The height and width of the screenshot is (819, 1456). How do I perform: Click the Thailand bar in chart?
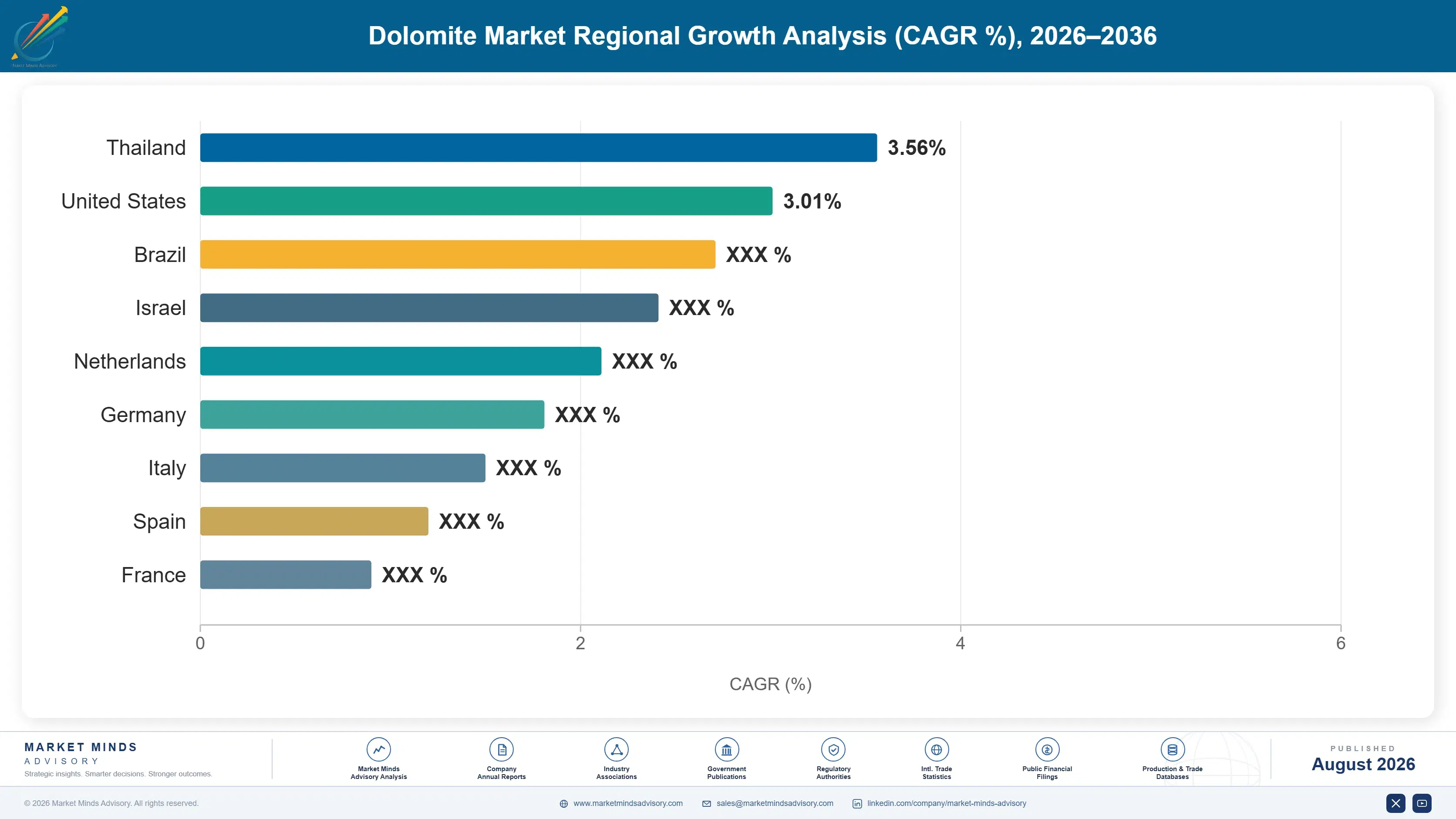(x=539, y=148)
